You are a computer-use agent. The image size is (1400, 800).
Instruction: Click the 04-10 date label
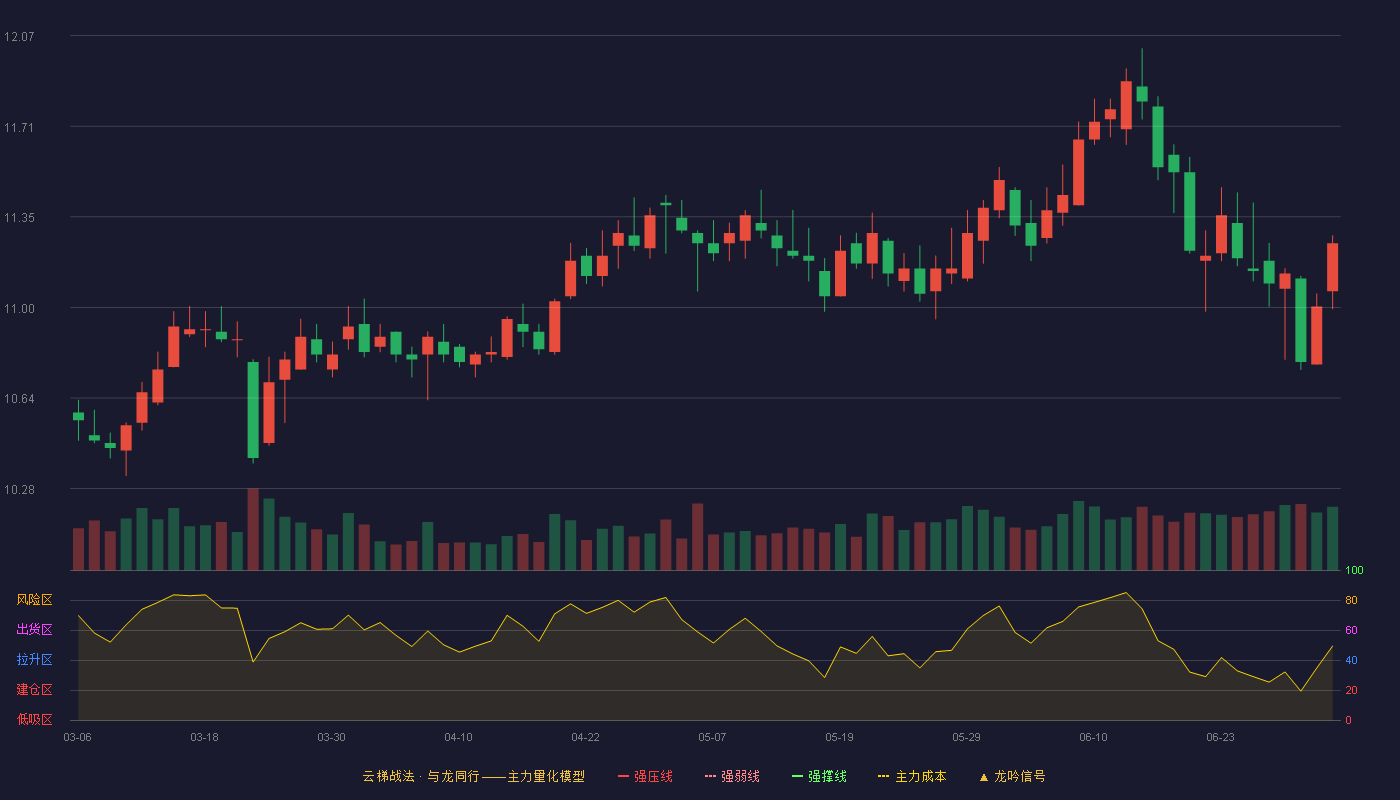coord(458,737)
